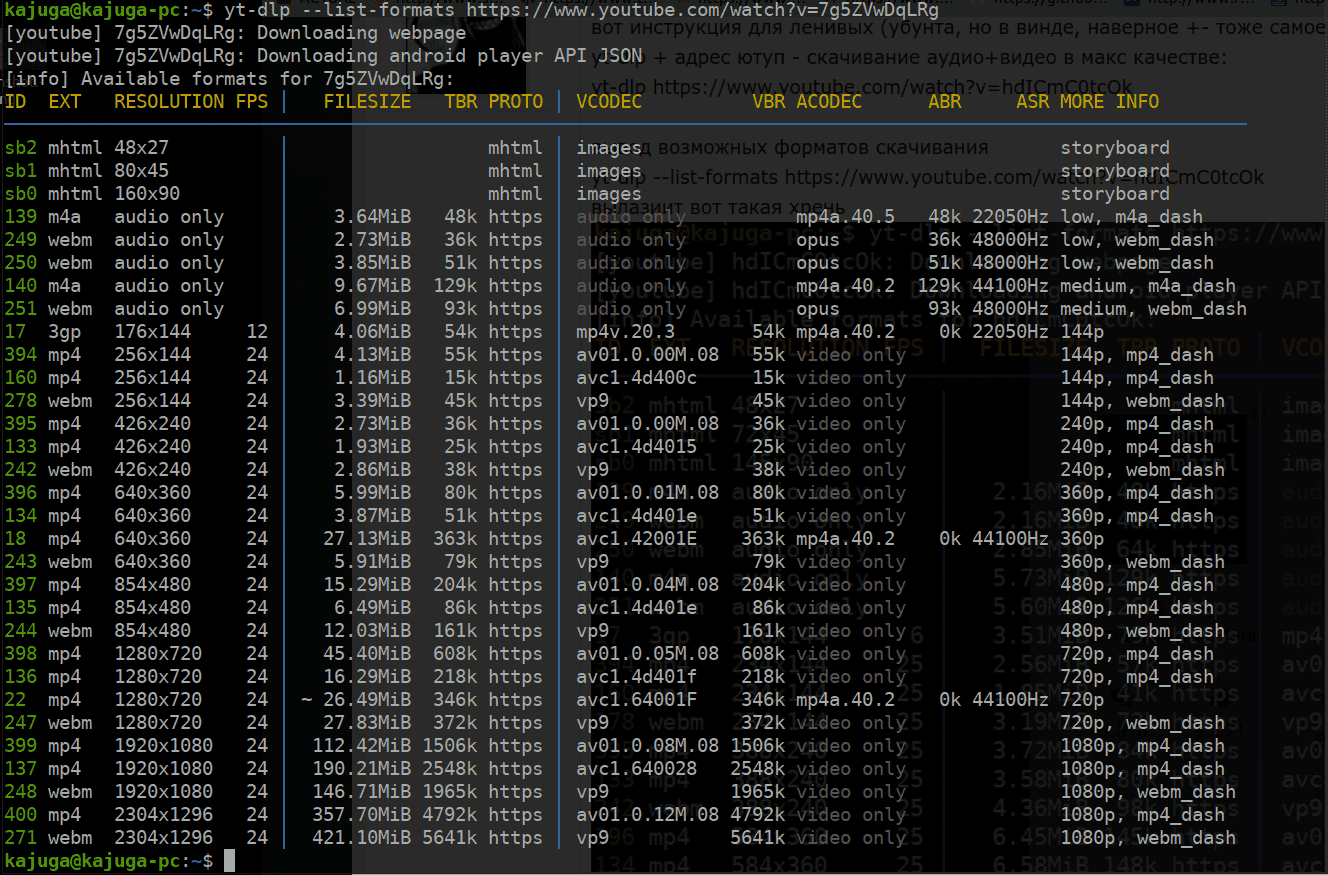
Task: Click the 3gp extension in row 17
Action: (64, 332)
